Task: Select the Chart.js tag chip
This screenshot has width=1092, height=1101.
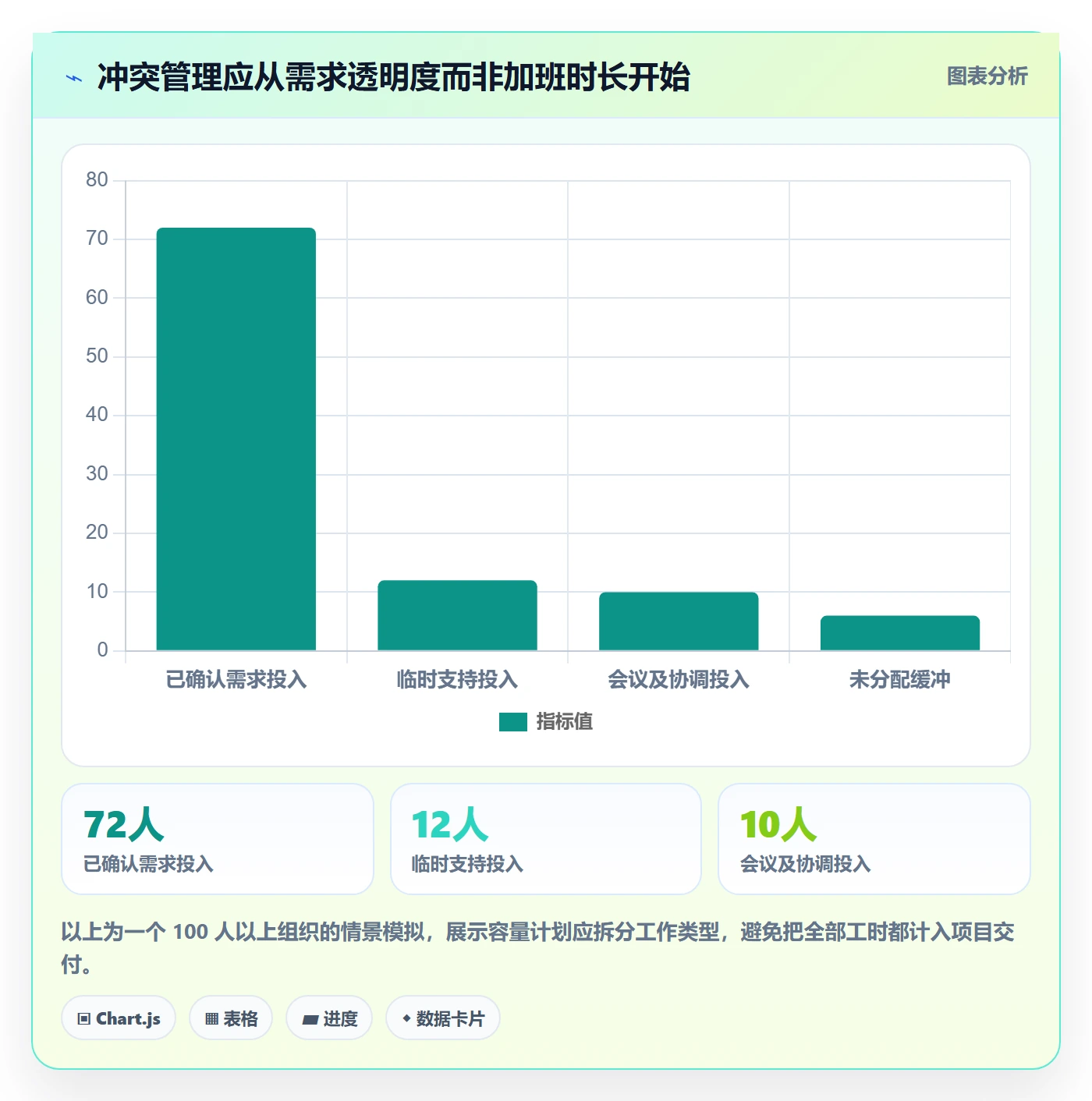Action: [x=119, y=1018]
